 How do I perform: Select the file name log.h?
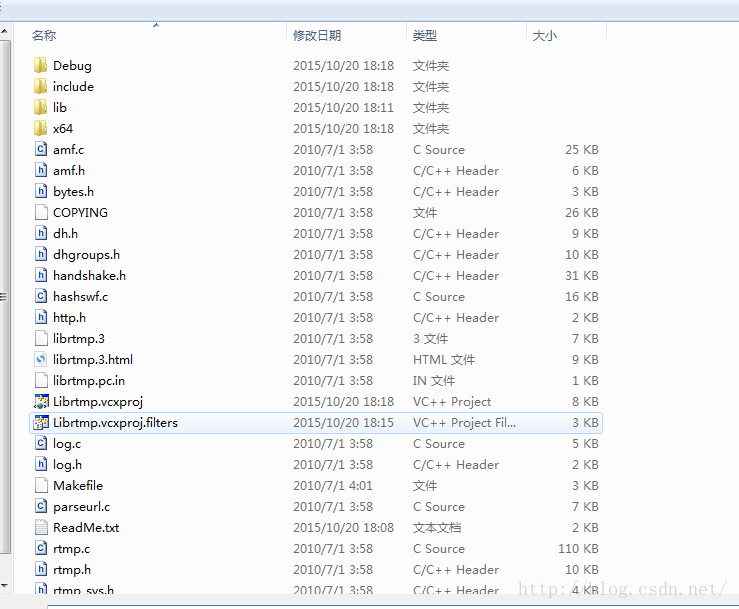[x=67, y=465]
